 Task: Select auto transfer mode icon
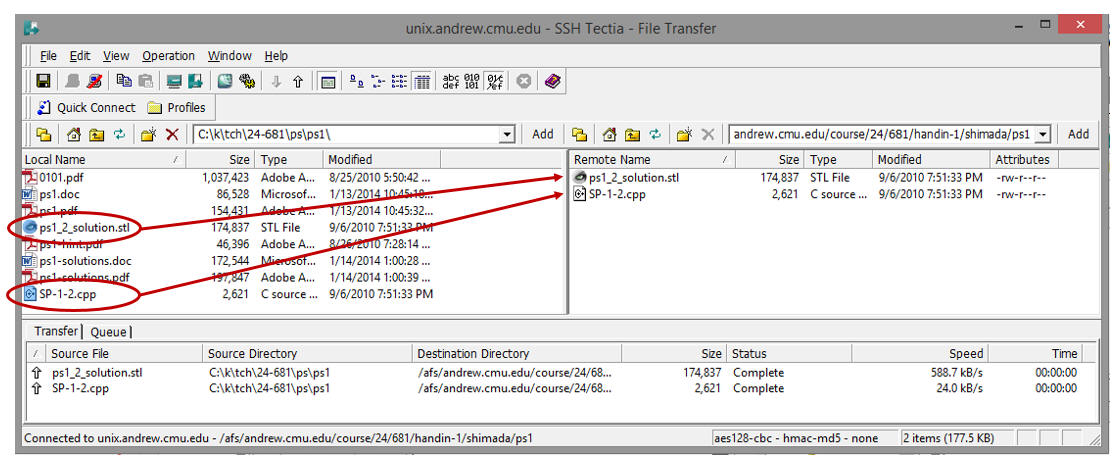pos(494,81)
